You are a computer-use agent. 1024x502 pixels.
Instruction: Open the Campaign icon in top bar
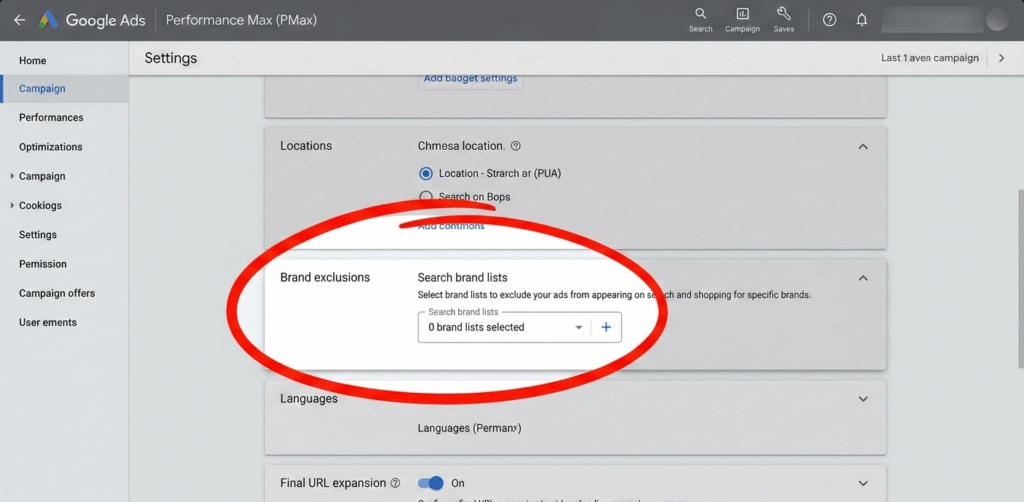(742, 14)
